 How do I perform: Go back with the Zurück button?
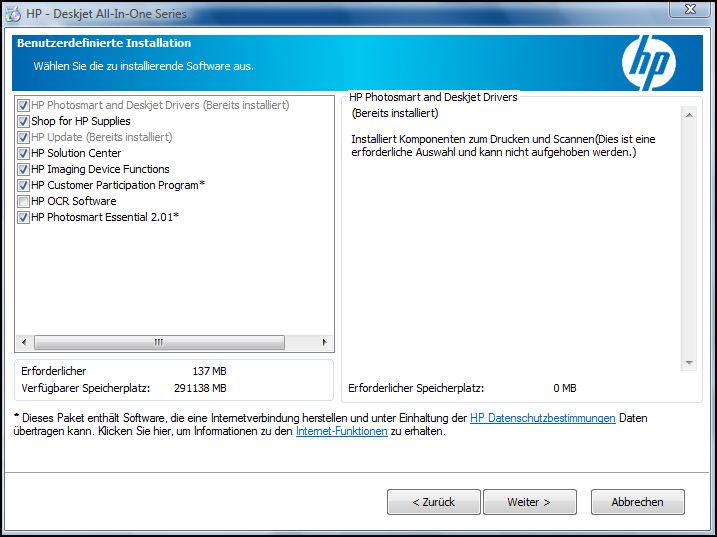[433, 502]
